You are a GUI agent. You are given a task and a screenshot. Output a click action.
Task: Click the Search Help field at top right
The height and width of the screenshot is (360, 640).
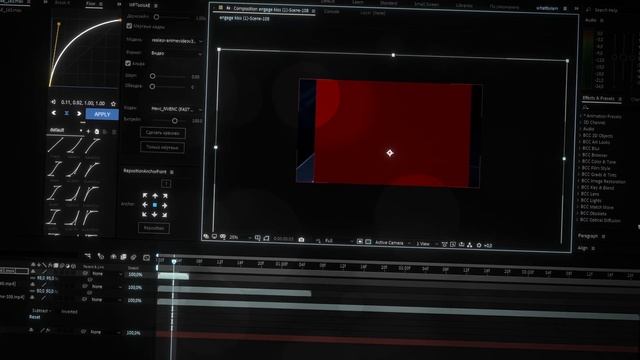coord(606,10)
